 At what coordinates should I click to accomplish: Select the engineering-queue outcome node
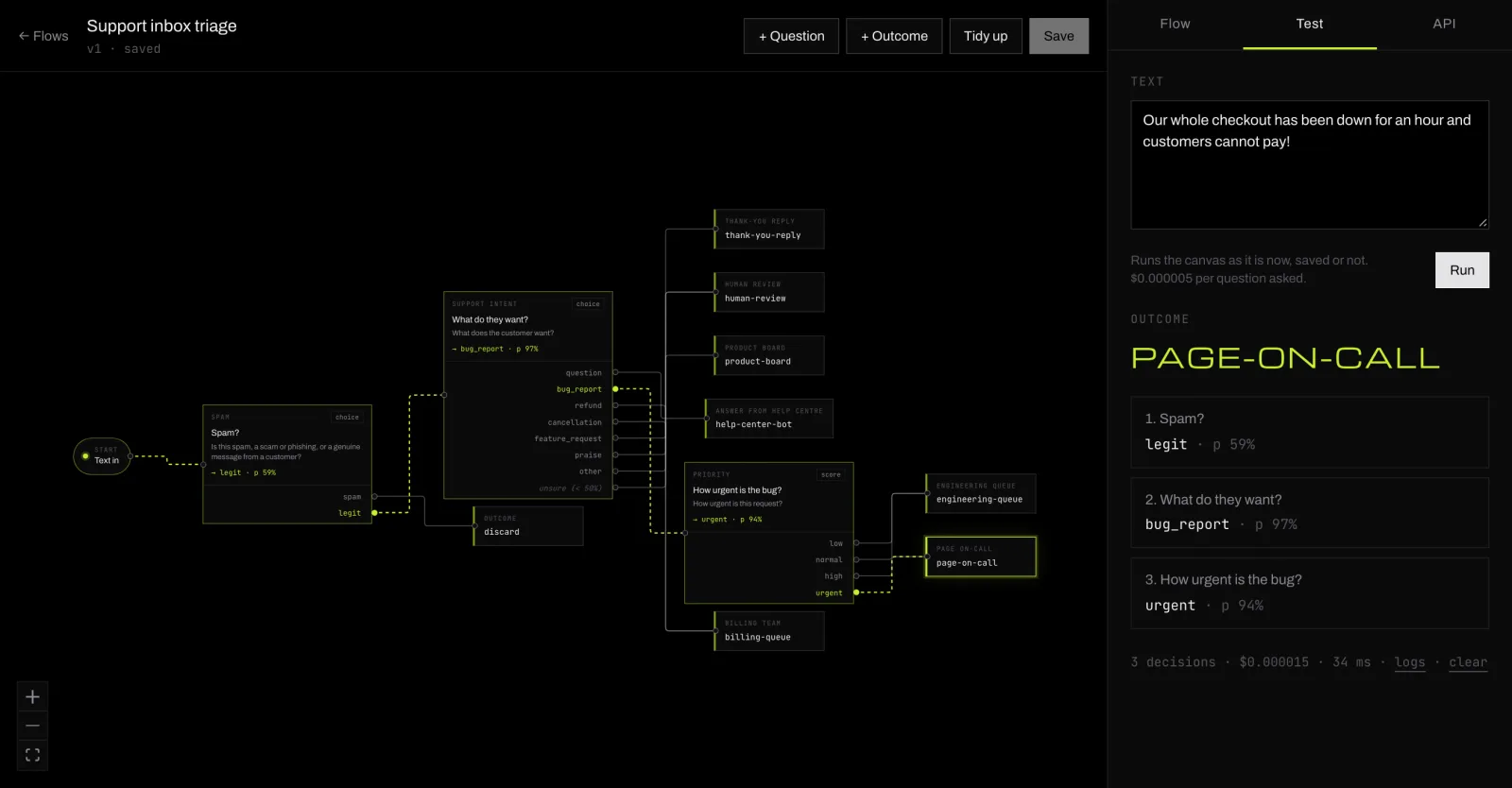coord(981,493)
